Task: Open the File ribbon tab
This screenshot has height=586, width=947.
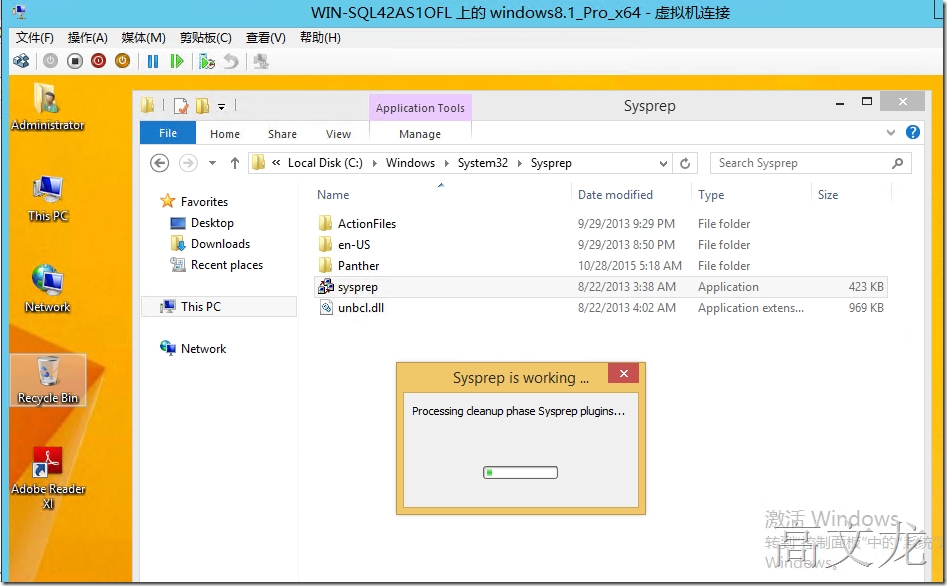Action: pos(168,133)
